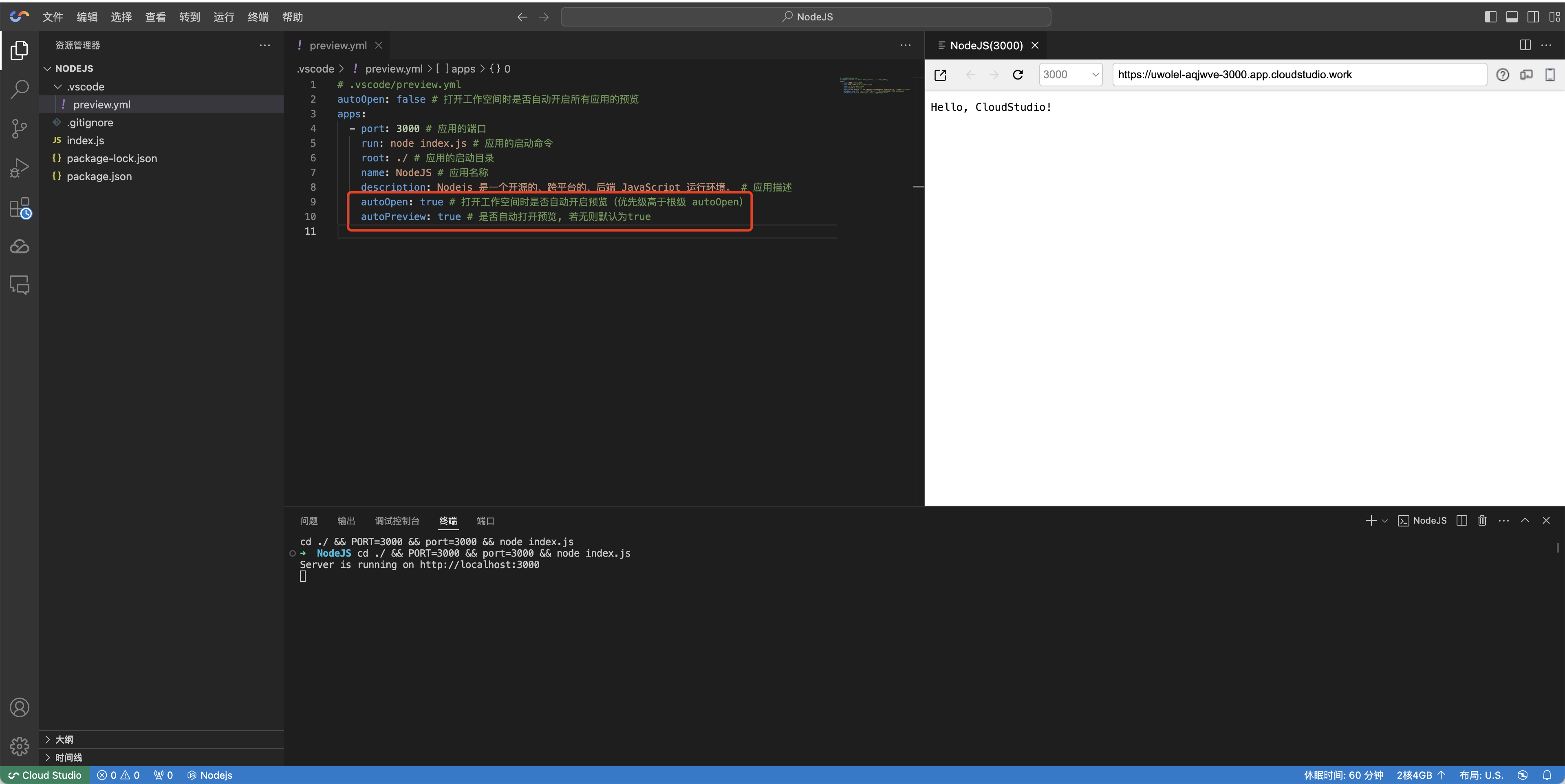The height and width of the screenshot is (784, 1565).
Task: Open preview in external browser window
Action: pos(940,75)
